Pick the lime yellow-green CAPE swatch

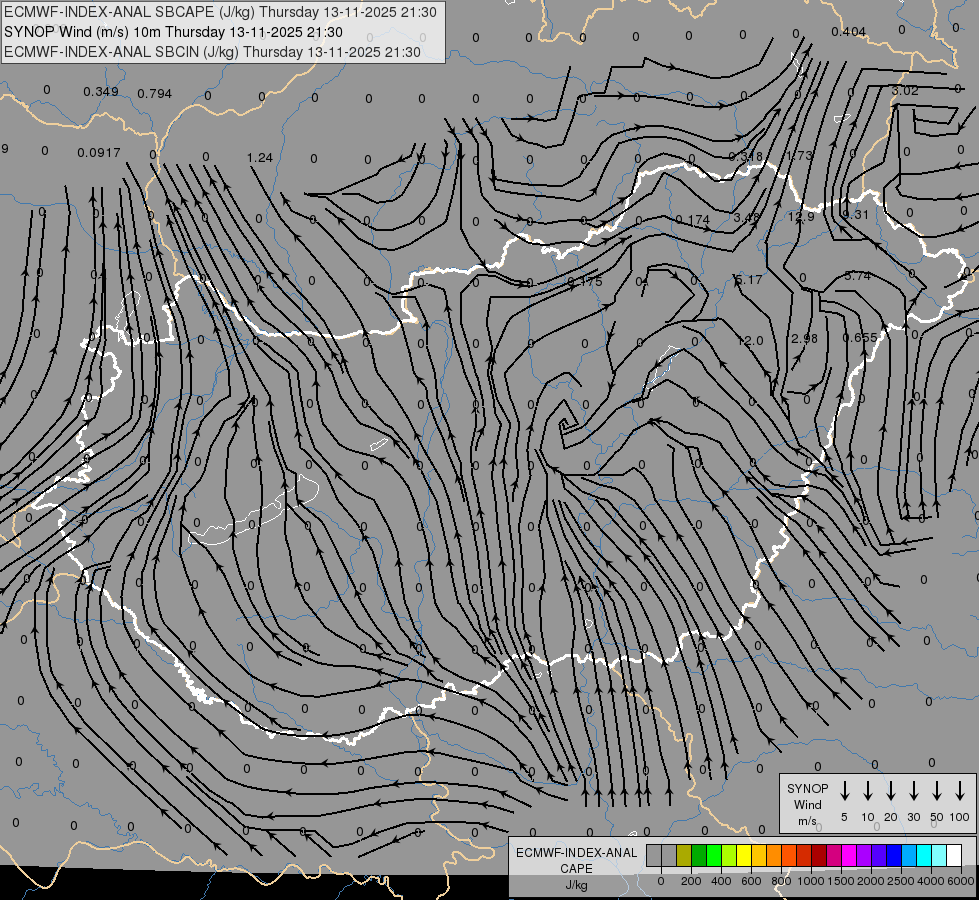[729, 855]
